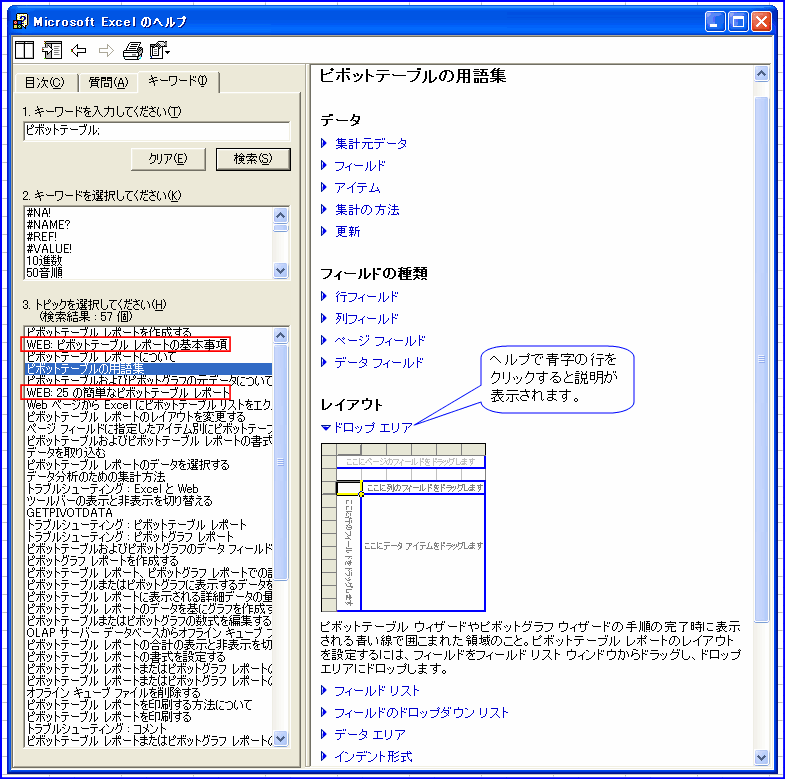Click topic list scroll up arrow
Screen dimensions: 785x779
[x=281, y=335]
